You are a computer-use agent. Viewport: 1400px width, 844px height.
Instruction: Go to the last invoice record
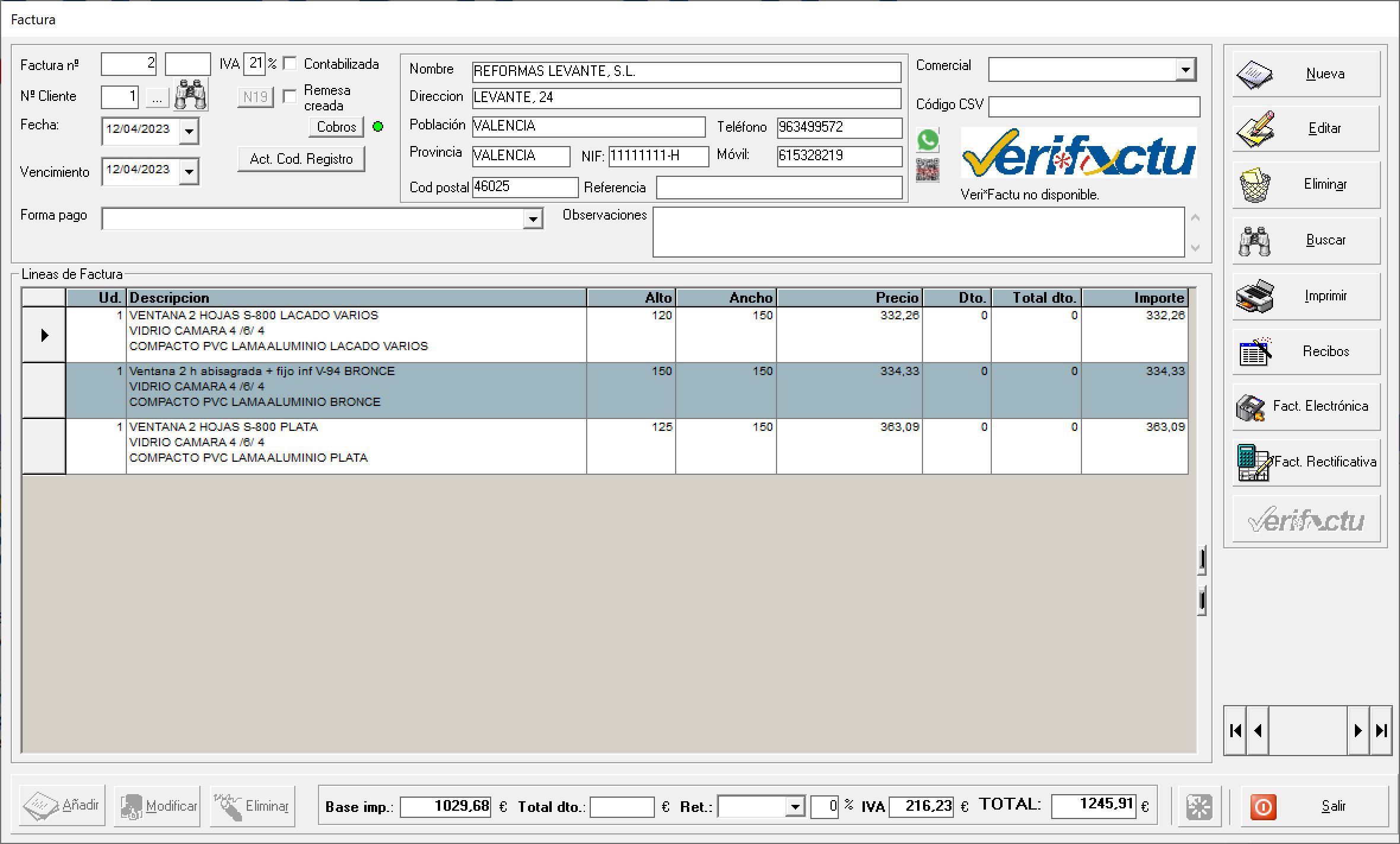click(1381, 730)
